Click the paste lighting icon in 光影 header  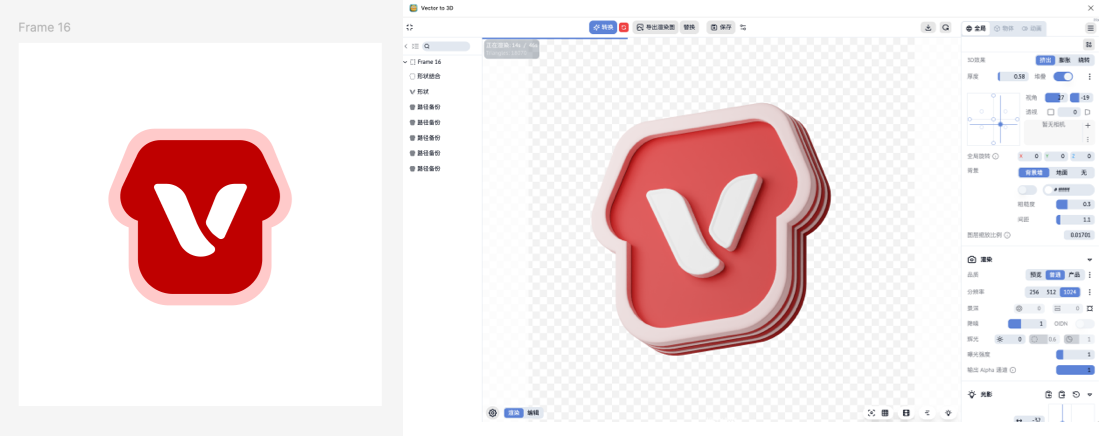pos(1062,395)
